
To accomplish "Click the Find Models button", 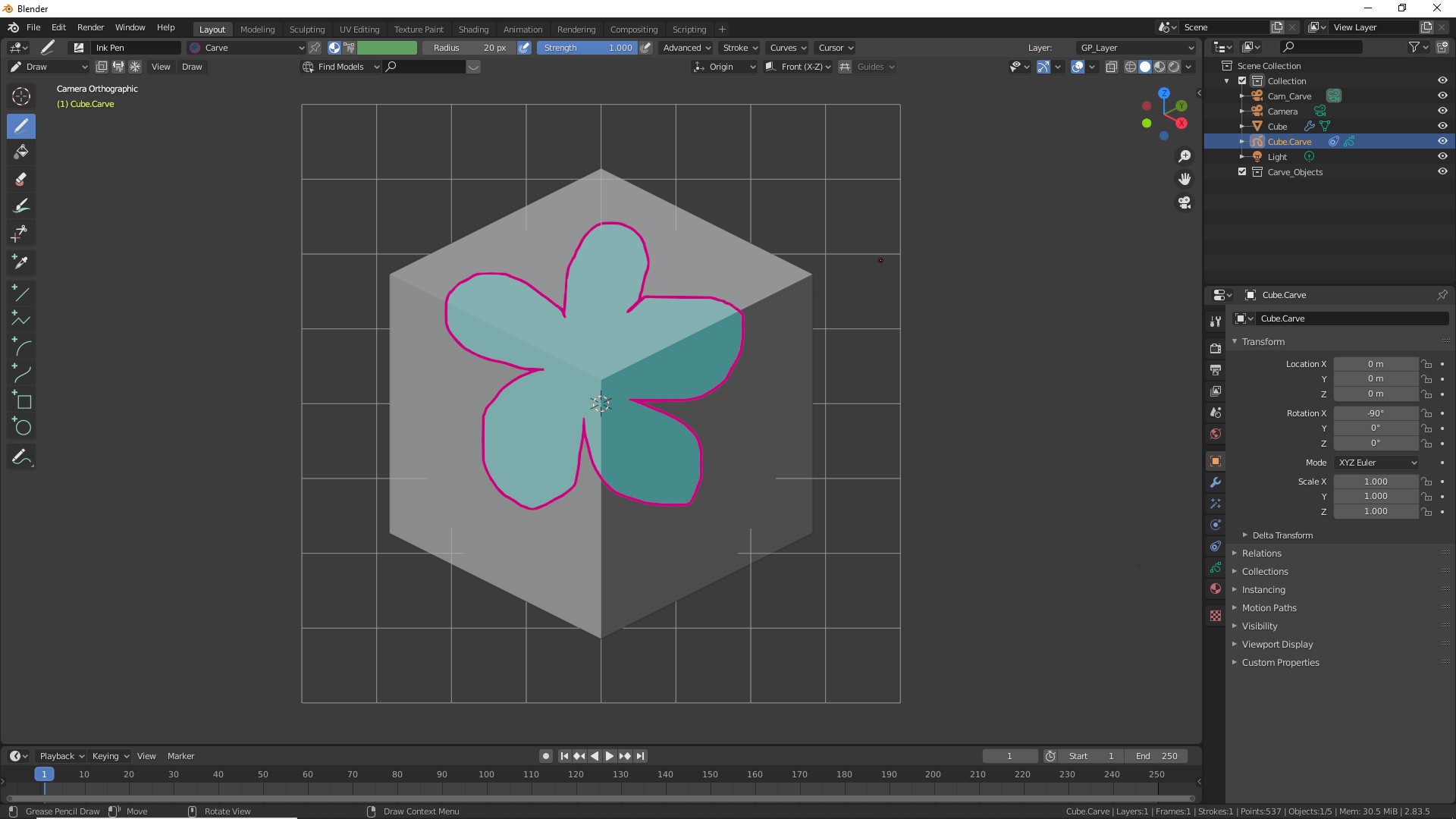I will 340,67.
